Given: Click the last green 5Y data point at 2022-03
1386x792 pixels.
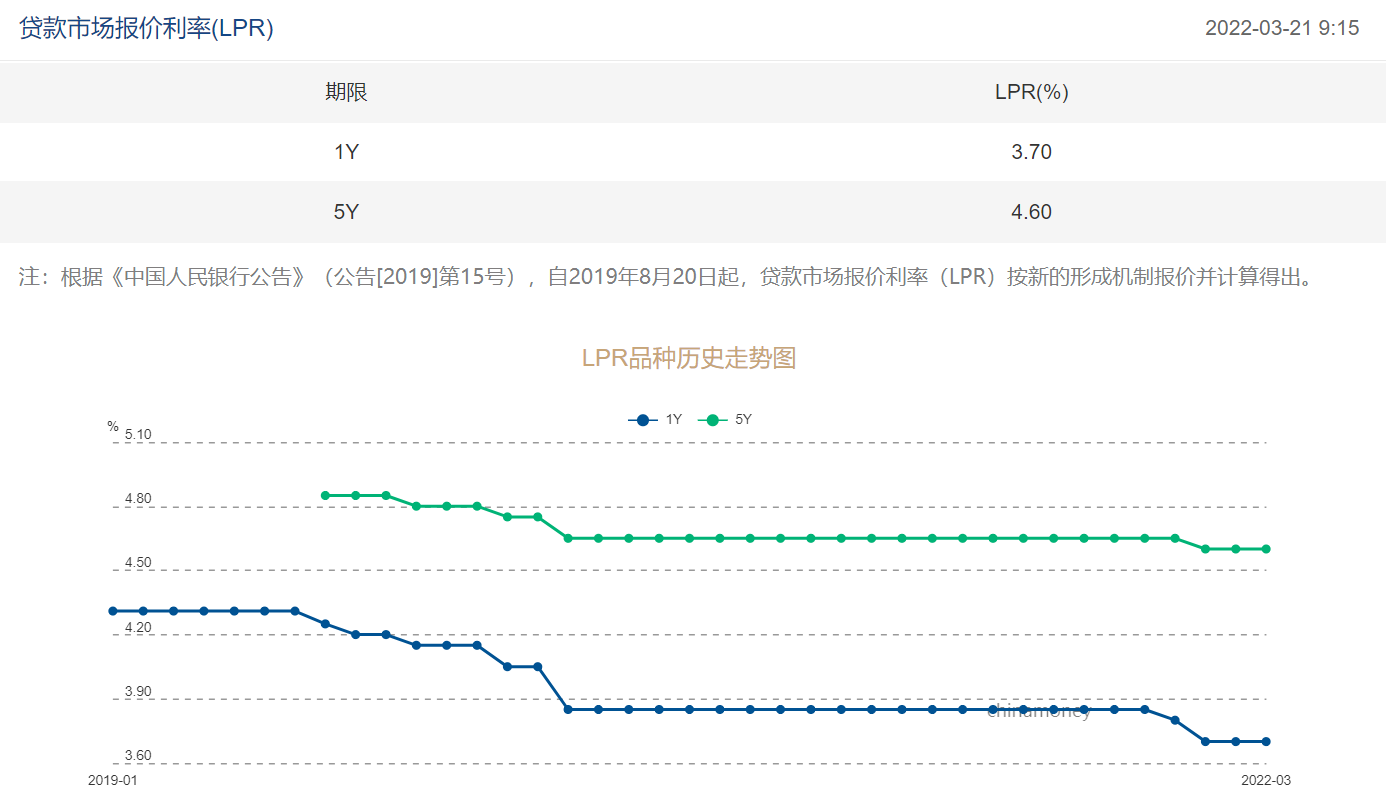Looking at the screenshot, I should tap(1266, 549).
